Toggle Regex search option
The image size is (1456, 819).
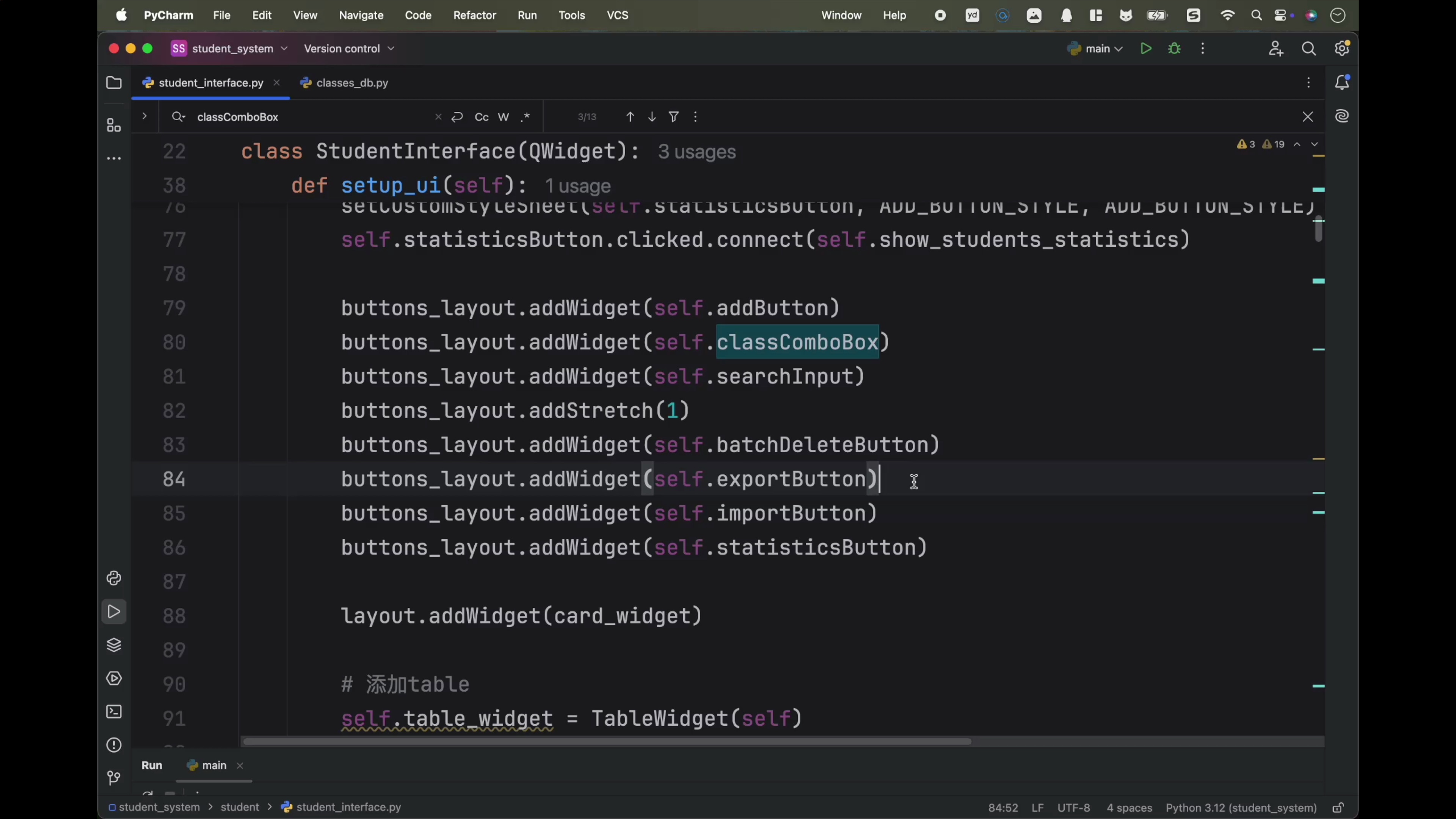click(x=525, y=117)
